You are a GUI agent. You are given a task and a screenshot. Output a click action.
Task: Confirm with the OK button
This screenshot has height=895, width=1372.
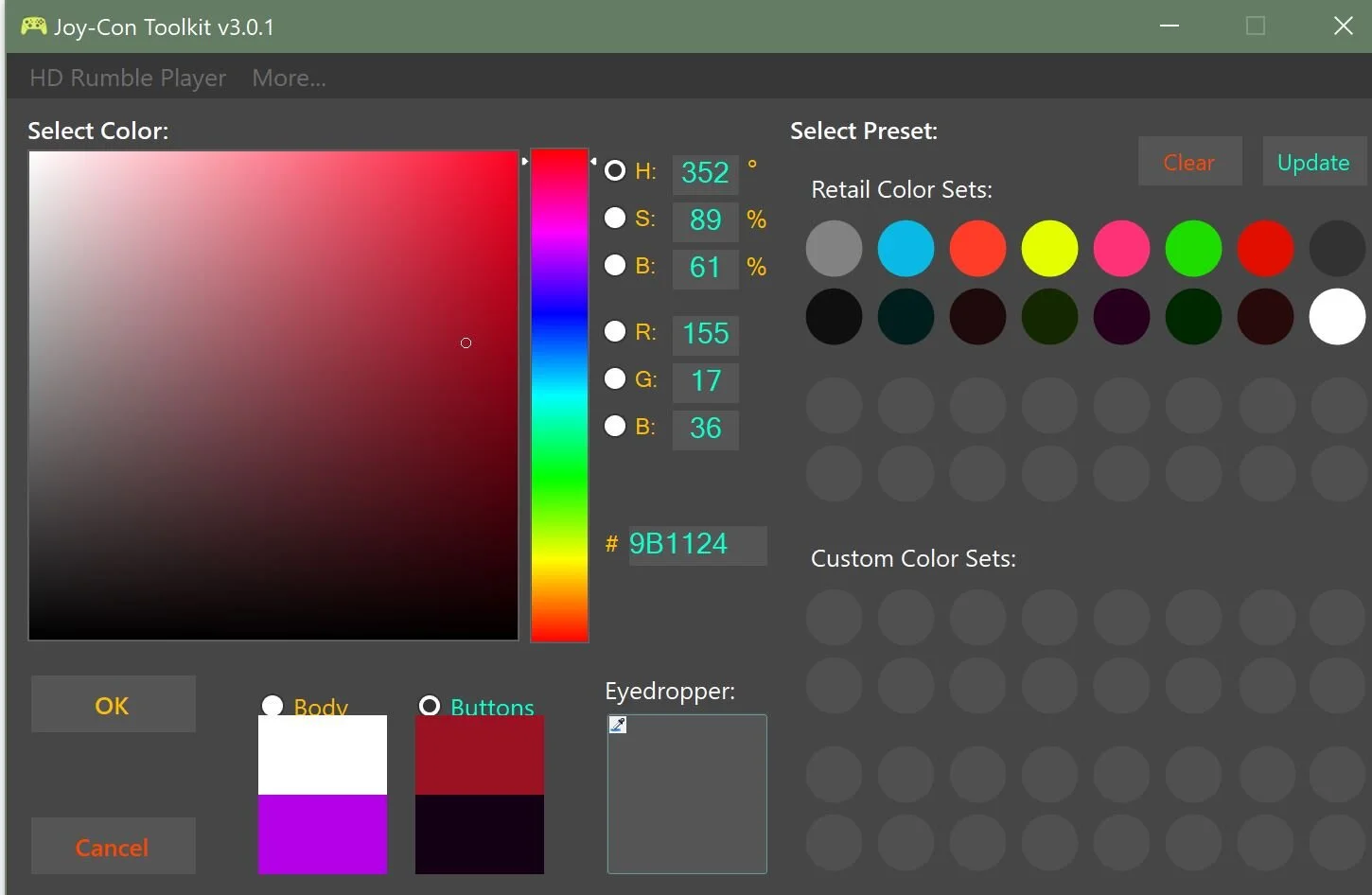point(114,704)
